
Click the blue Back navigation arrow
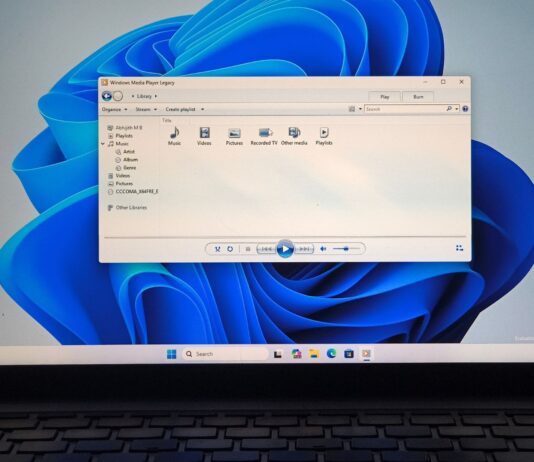point(107,96)
